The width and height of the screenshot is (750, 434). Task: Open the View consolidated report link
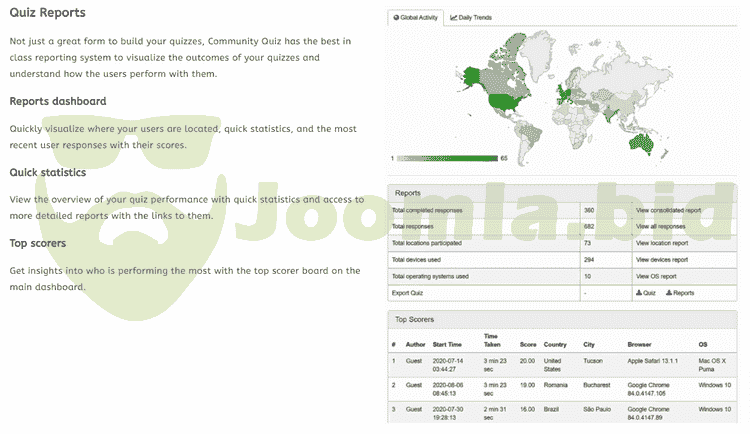tap(668, 210)
